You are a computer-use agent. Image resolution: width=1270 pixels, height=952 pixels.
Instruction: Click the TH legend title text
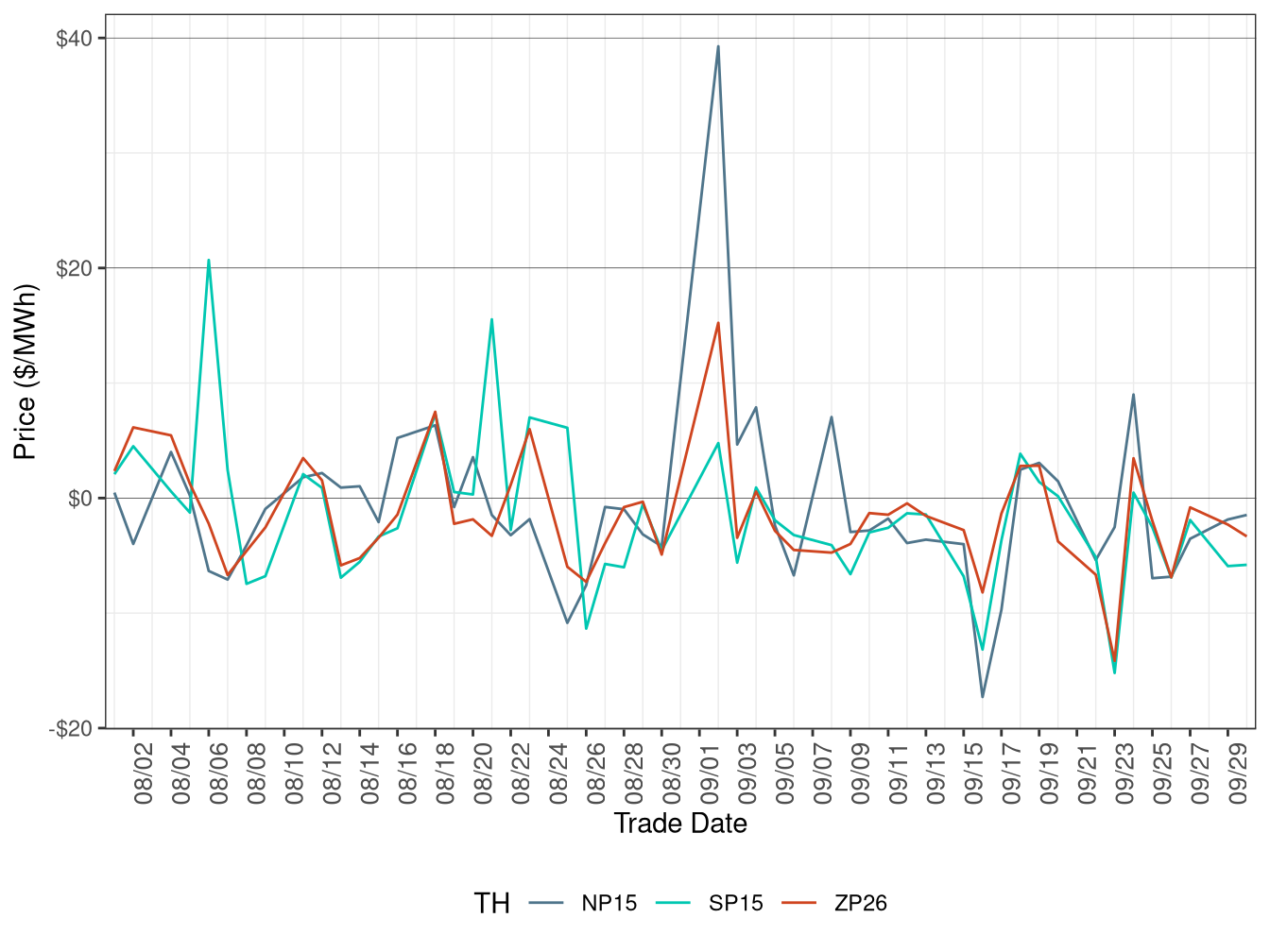(x=495, y=903)
